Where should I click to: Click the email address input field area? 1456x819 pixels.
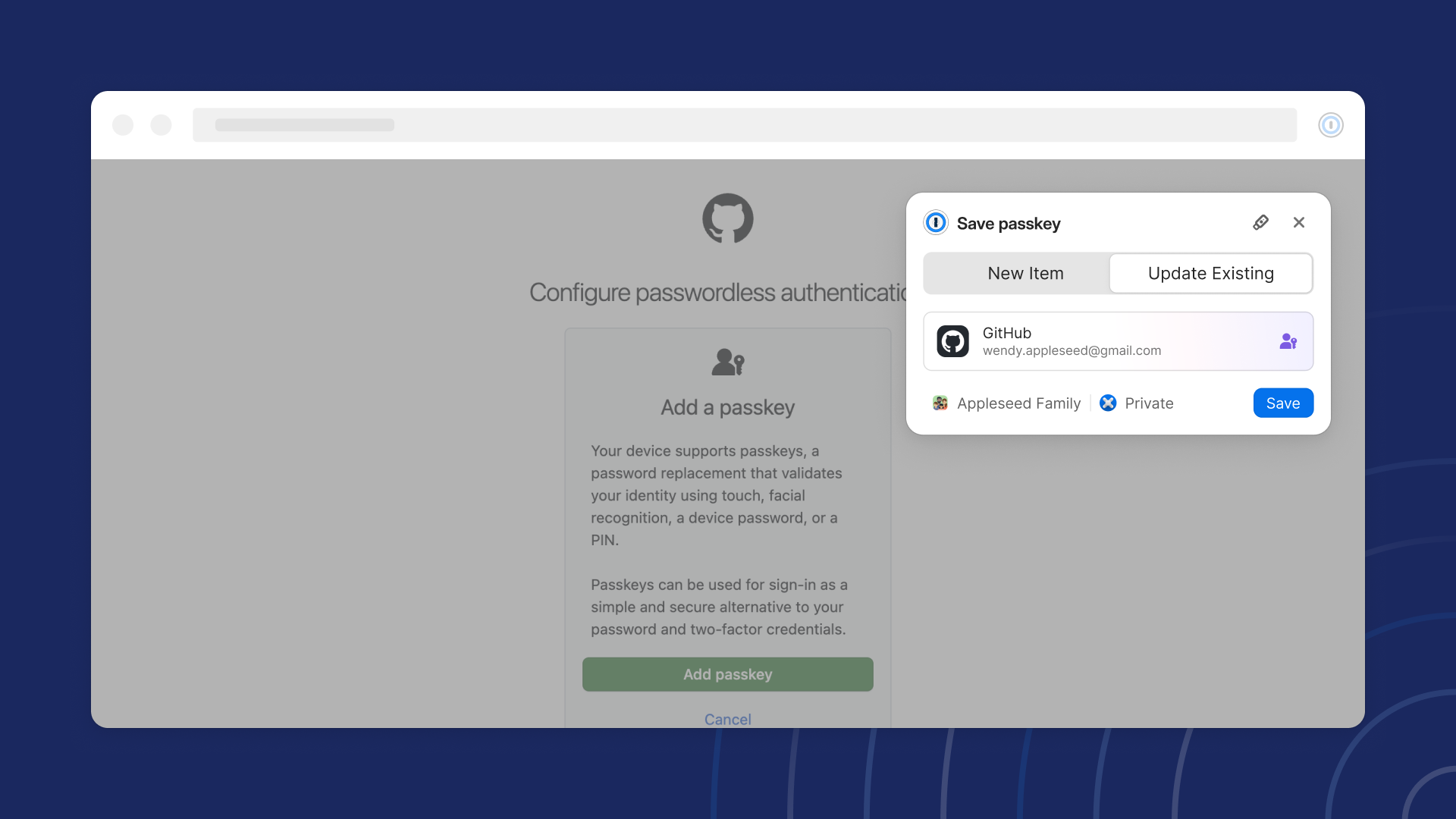tap(1071, 350)
